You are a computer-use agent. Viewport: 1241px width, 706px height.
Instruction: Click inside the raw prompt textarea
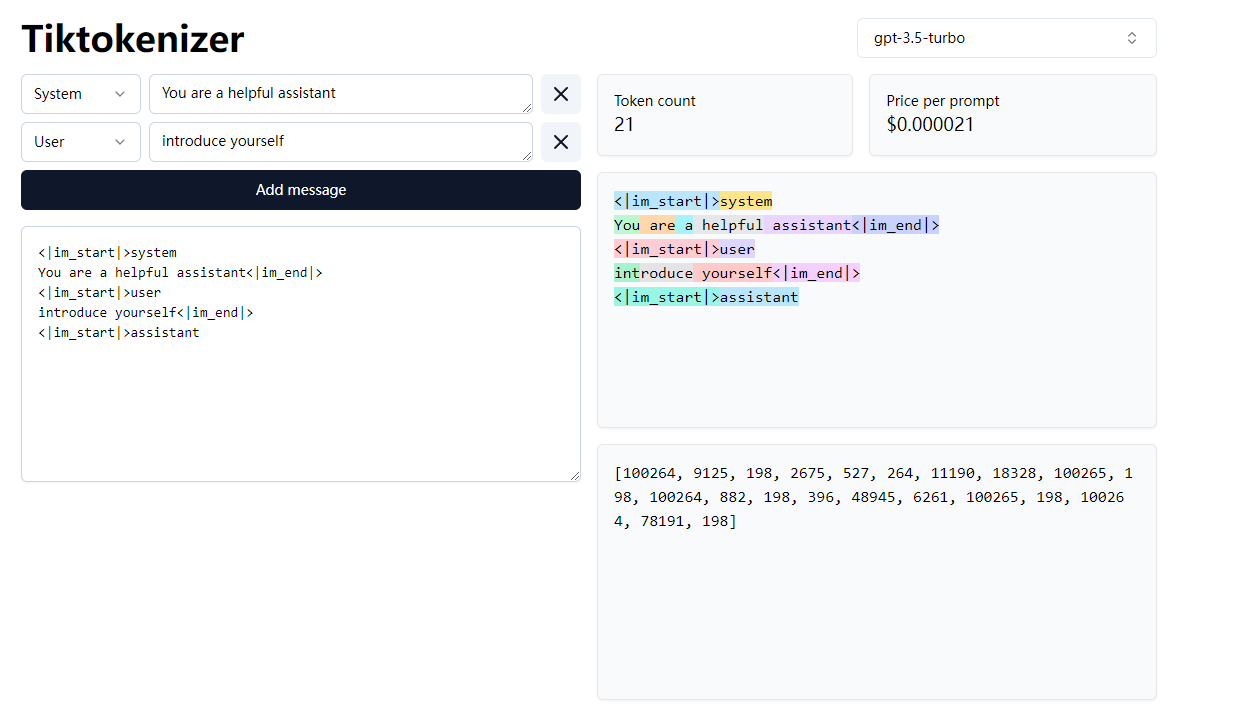pos(300,400)
